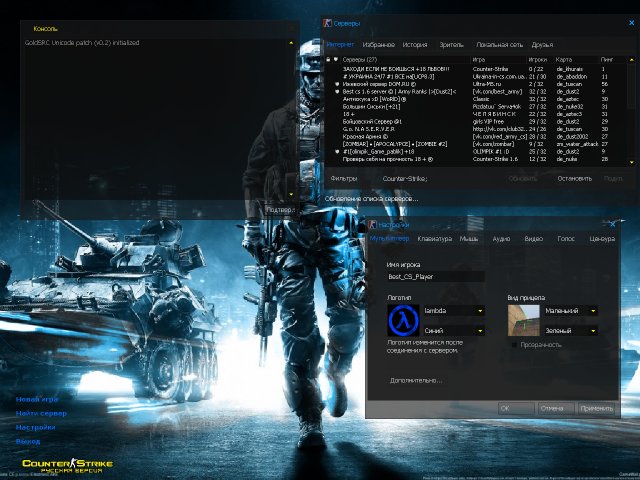Click the Counter-Strike icon in Настройки title bar
640x480 pixels.
[372, 224]
